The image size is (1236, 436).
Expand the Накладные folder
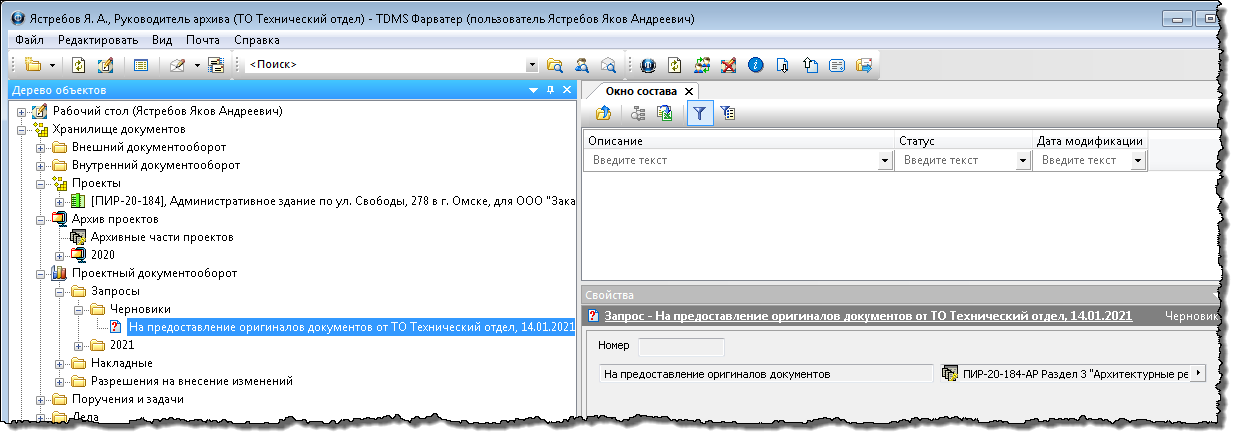coord(59,363)
